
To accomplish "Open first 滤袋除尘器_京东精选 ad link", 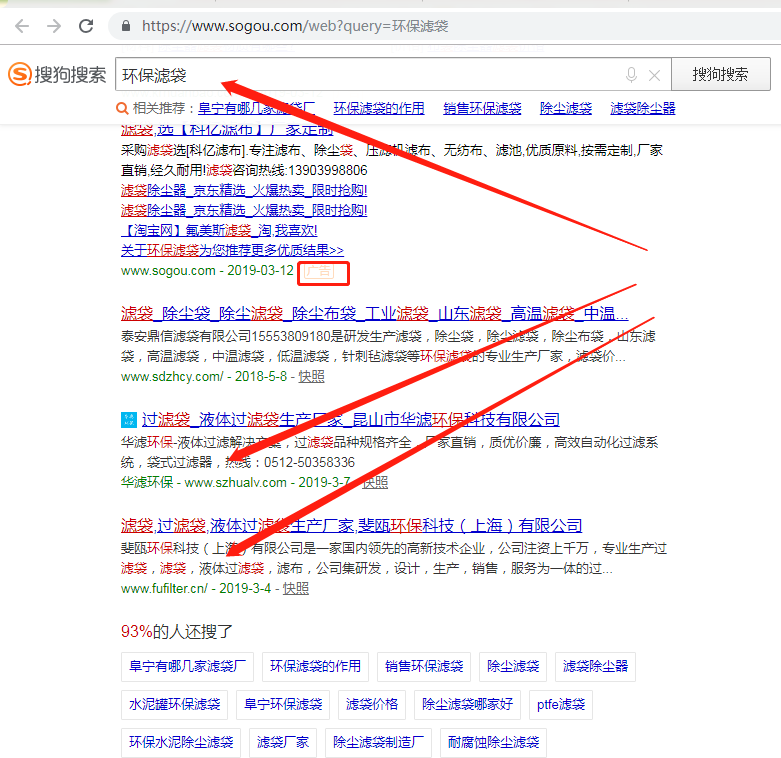I will pos(244,190).
